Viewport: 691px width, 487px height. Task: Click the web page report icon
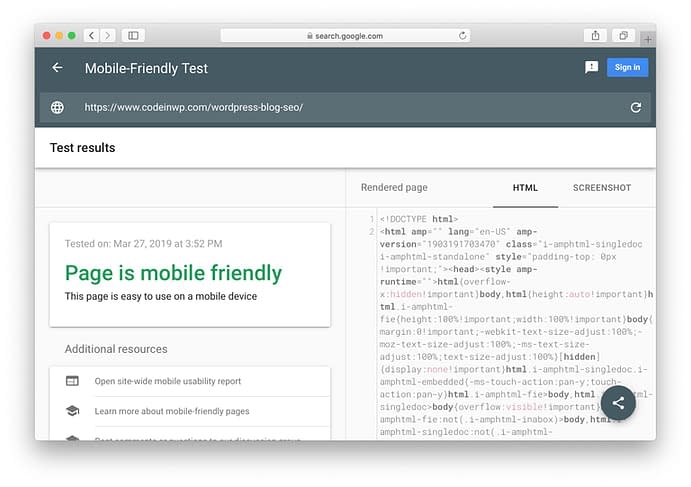pyautogui.click(x=72, y=381)
